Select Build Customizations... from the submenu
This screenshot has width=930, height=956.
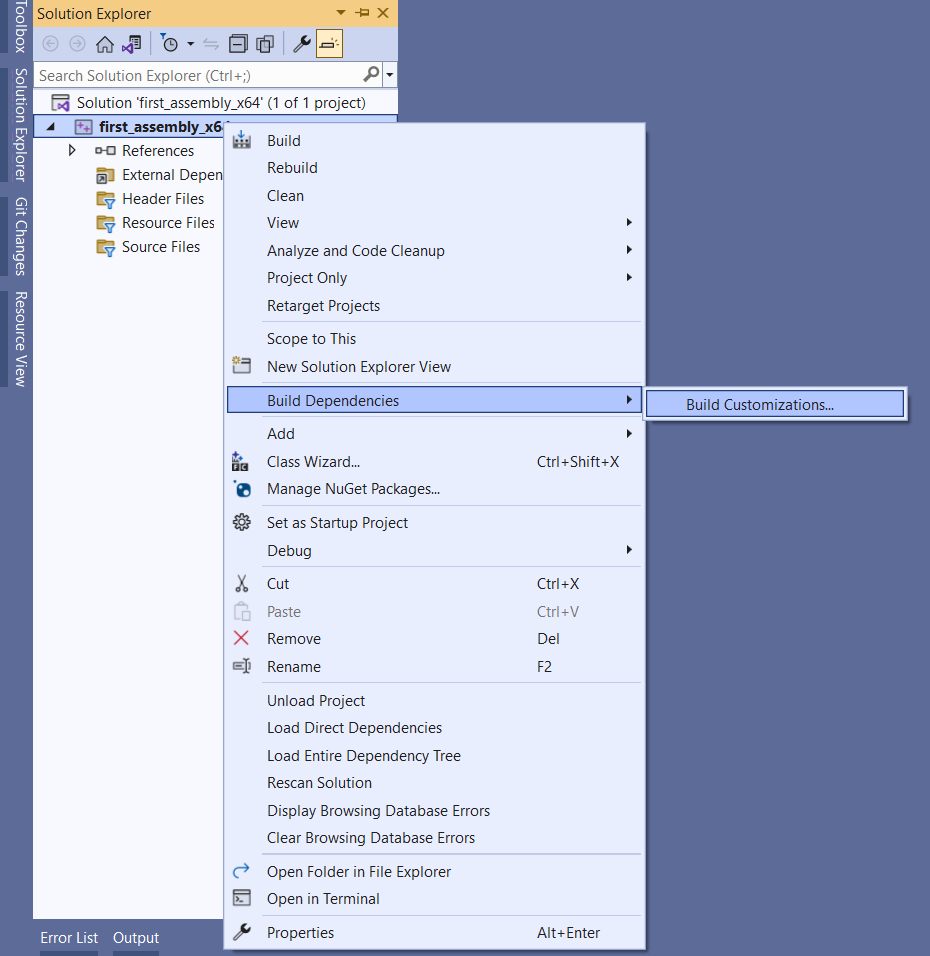(x=759, y=405)
